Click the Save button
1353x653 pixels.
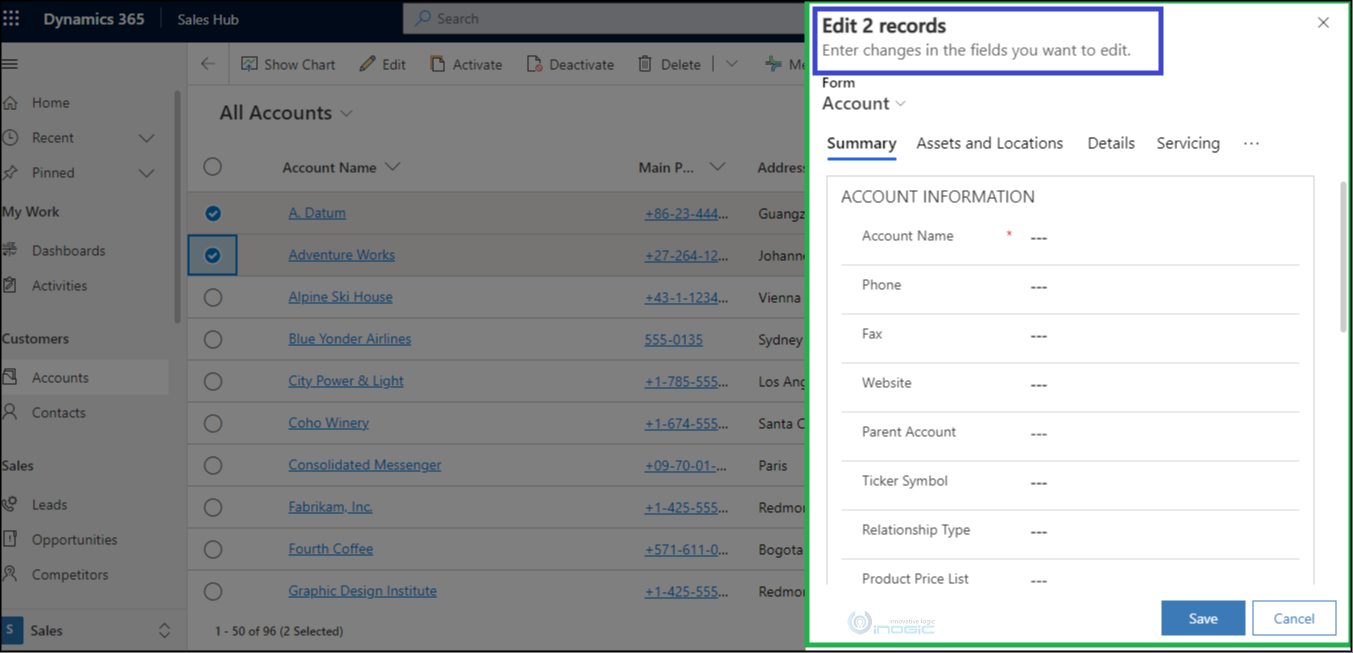[x=1203, y=618]
